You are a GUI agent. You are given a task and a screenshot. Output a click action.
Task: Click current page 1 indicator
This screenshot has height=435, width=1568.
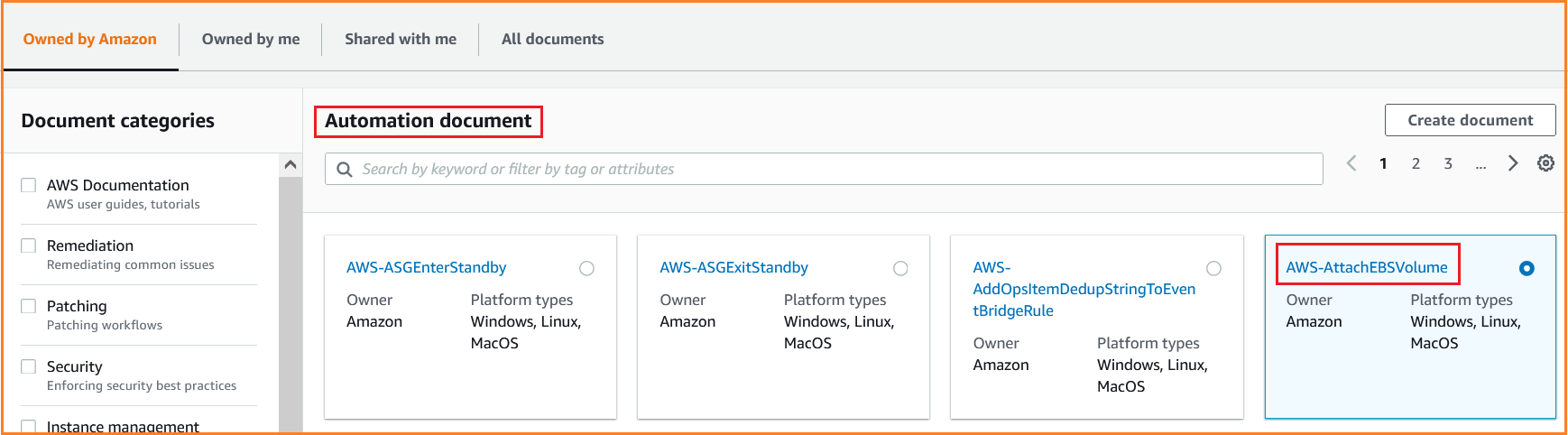1383,163
